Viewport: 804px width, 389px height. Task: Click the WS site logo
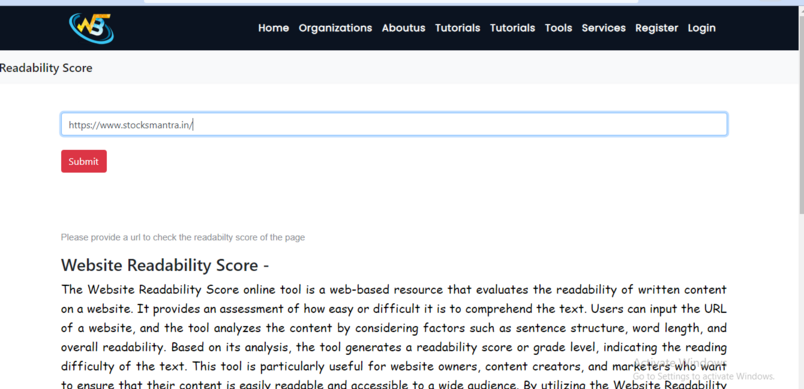coord(91,28)
